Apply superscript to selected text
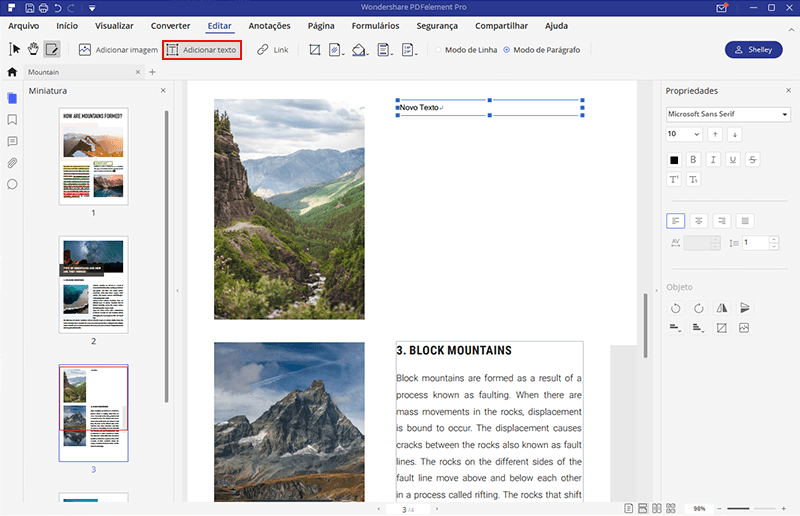Viewport: 800px width, 516px height. click(674, 180)
